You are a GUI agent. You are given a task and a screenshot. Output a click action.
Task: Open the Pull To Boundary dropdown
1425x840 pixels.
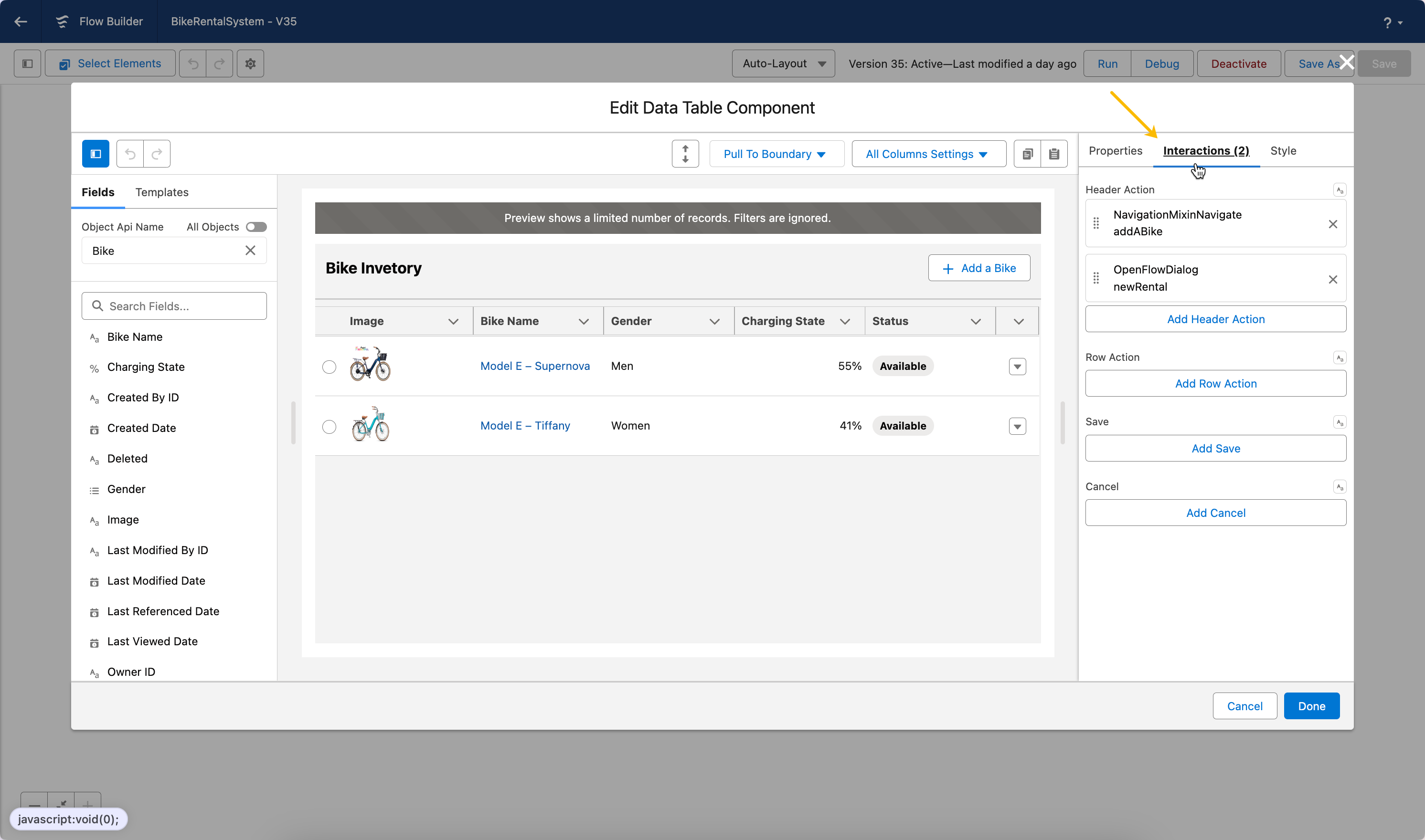(x=776, y=154)
